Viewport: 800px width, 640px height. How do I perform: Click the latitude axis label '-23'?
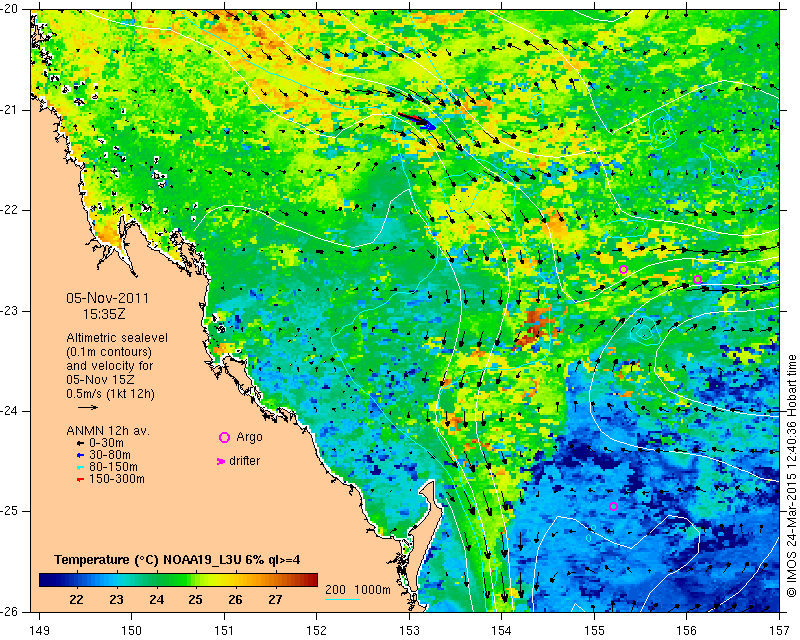point(8,311)
